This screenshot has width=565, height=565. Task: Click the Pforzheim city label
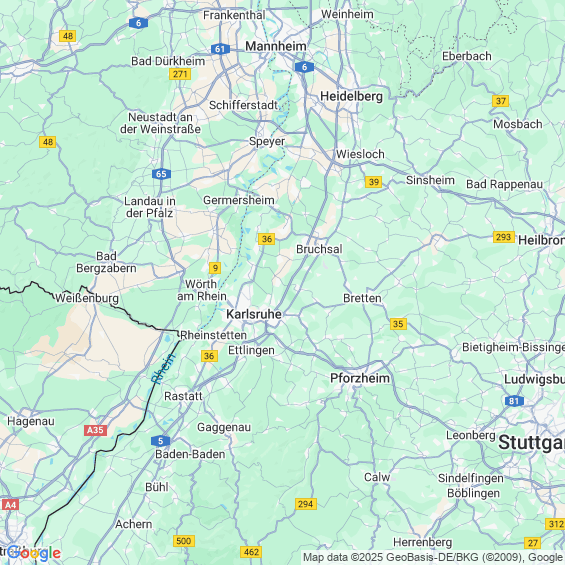pyautogui.click(x=360, y=378)
